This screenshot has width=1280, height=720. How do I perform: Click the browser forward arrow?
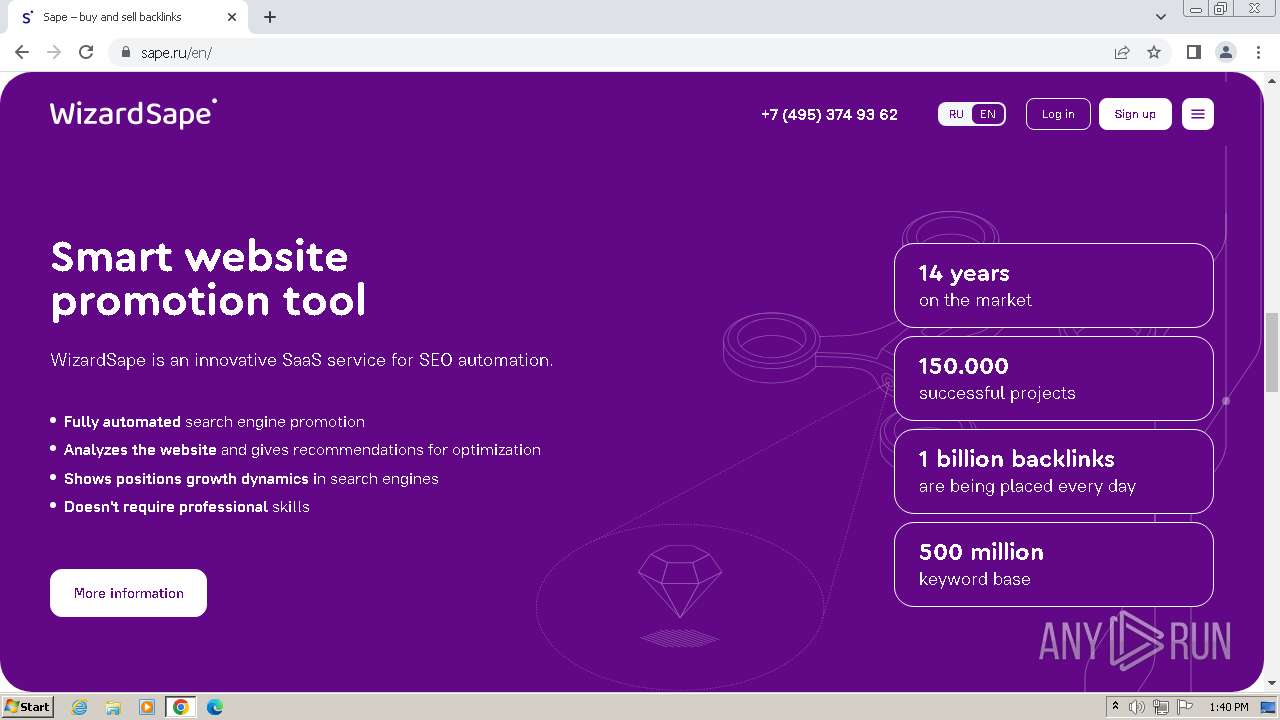pyautogui.click(x=54, y=52)
